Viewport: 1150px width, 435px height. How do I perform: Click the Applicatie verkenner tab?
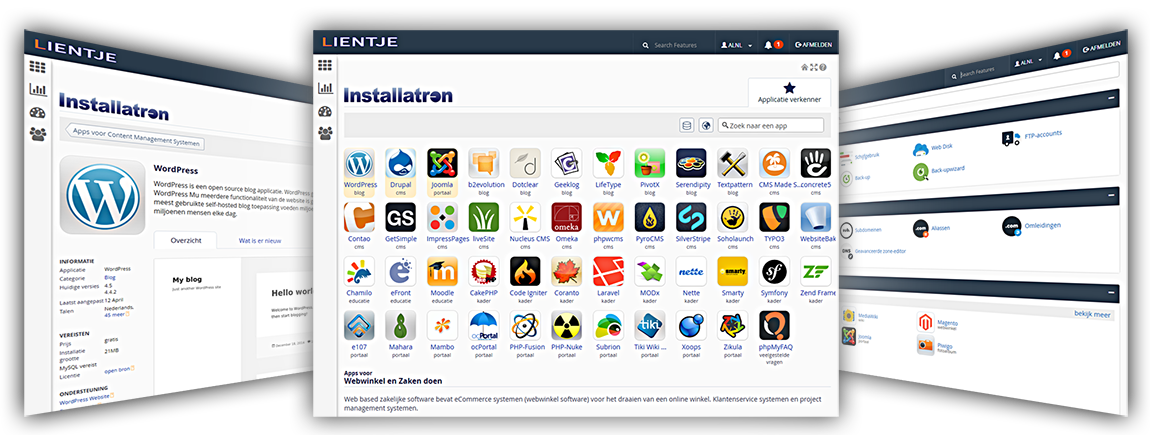(x=789, y=93)
